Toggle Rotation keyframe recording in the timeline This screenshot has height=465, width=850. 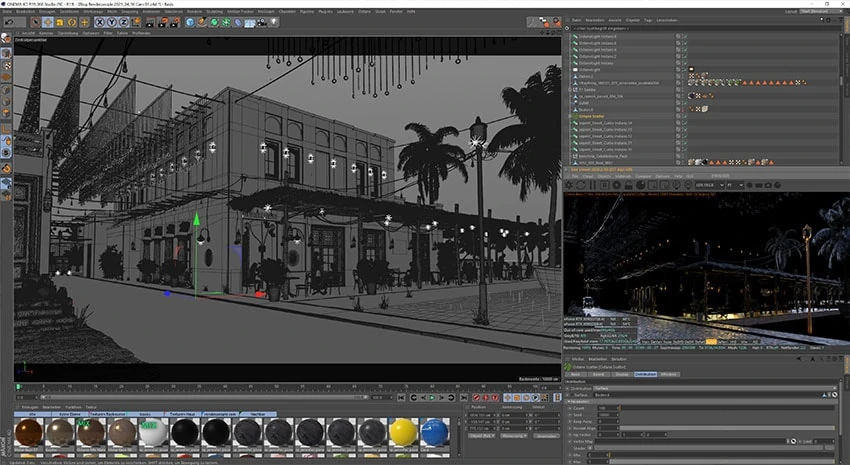coord(525,398)
